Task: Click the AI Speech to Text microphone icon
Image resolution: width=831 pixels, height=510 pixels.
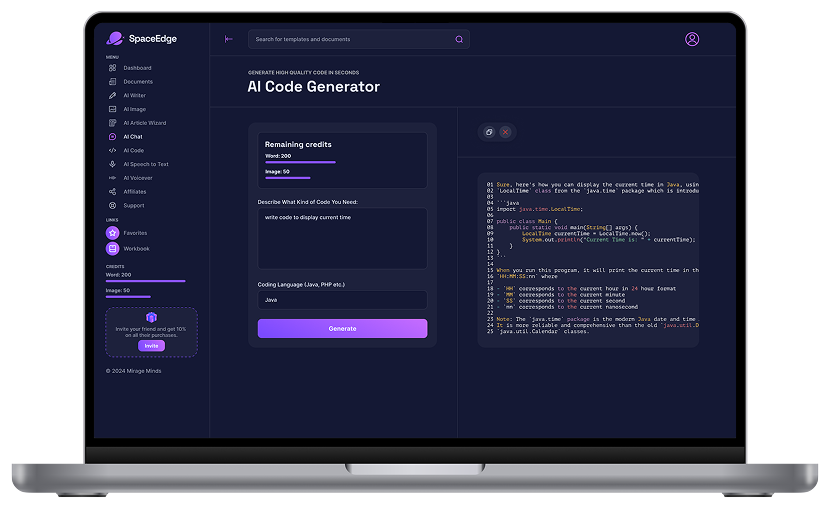Action: [x=112, y=164]
